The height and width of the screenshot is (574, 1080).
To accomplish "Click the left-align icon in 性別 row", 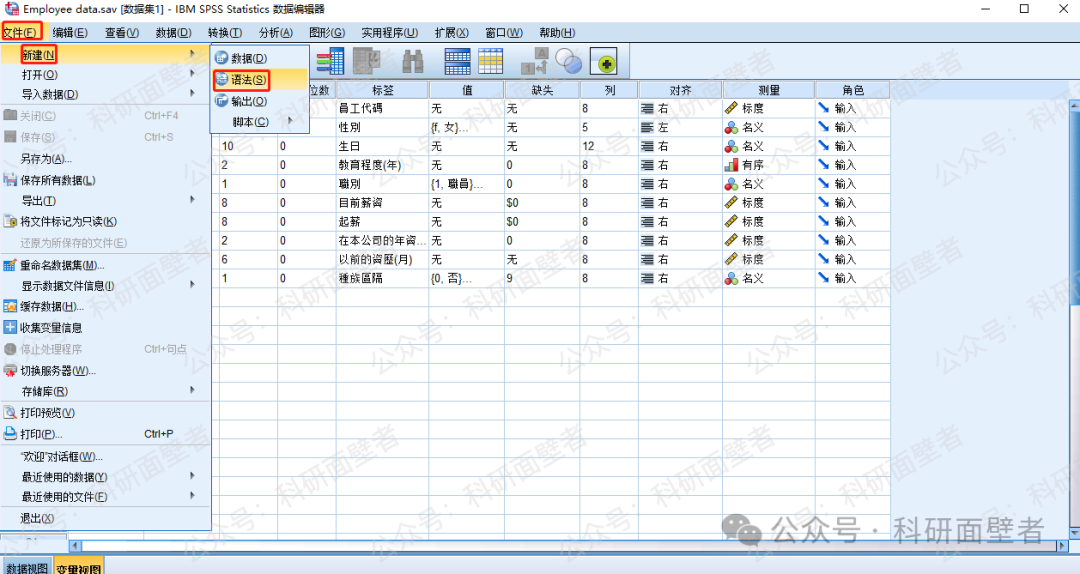I will click(647, 127).
